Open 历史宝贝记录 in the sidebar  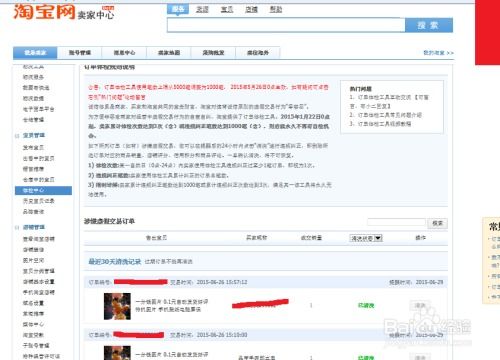tap(39, 201)
